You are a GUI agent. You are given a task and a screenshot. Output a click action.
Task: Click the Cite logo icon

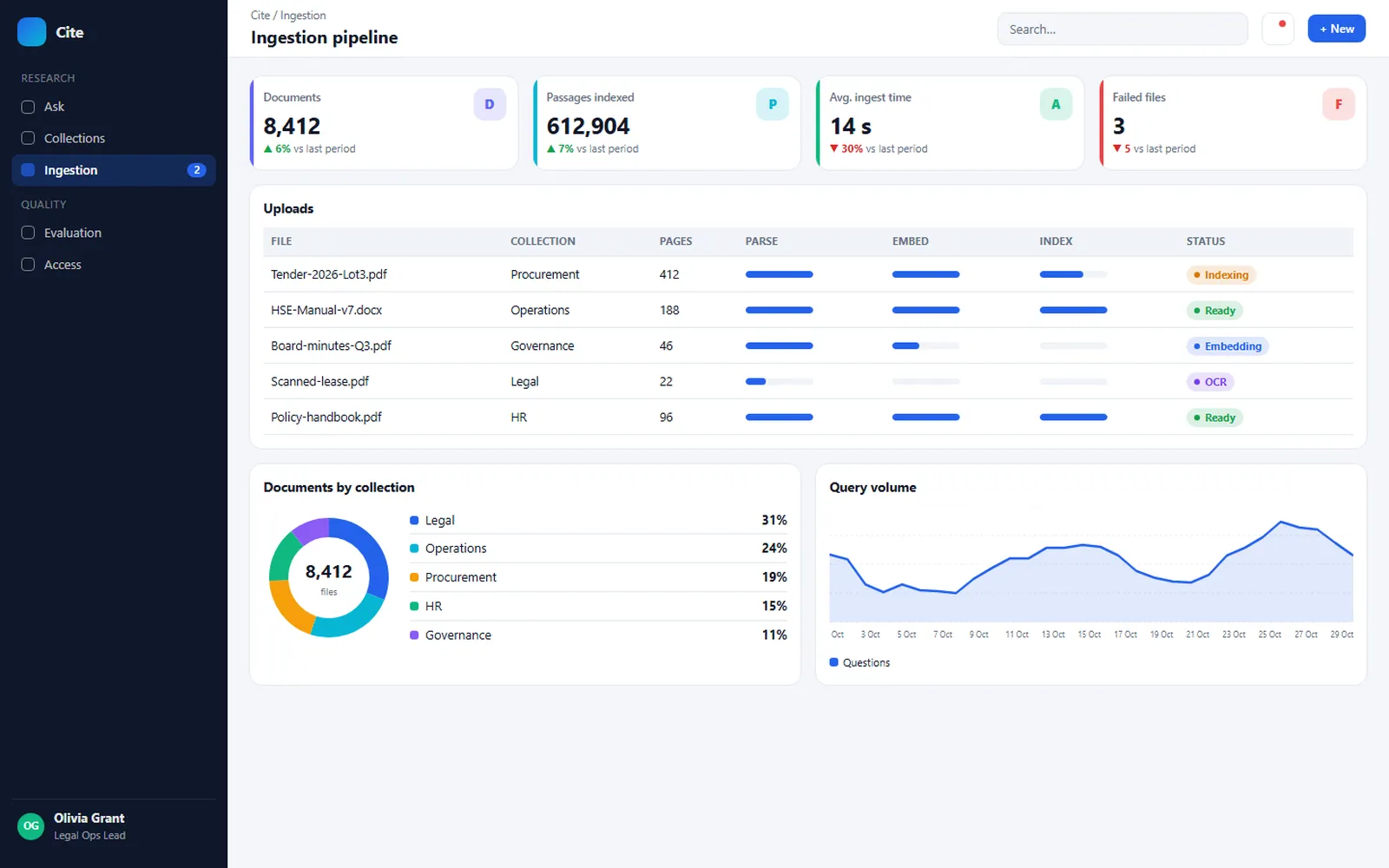(31, 32)
